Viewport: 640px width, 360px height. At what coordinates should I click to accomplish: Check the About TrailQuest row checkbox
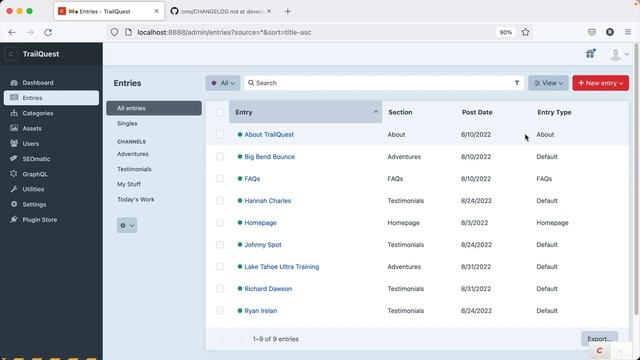point(220,134)
